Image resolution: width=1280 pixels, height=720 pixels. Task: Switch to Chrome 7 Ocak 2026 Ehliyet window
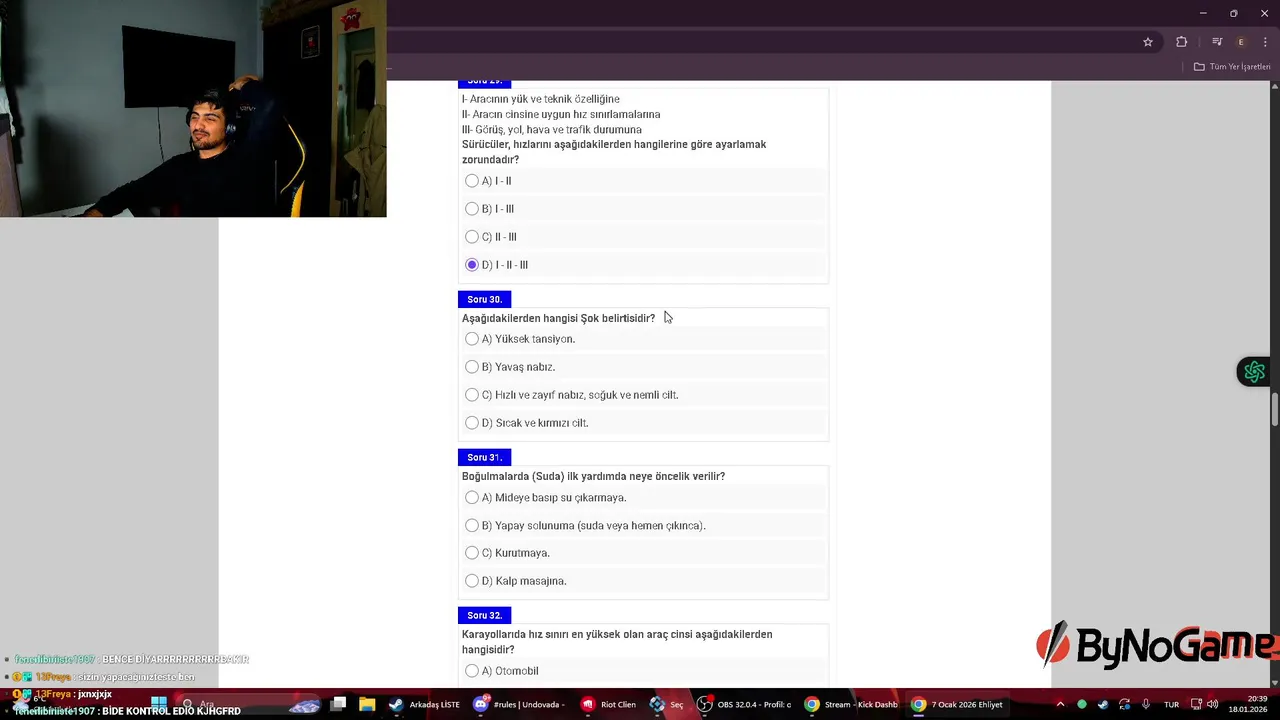pyautogui.click(x=957, y=704)
